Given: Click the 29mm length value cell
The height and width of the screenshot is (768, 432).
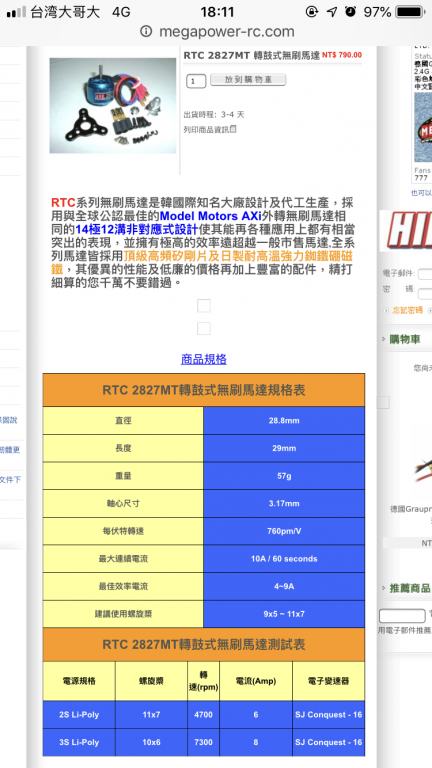Looking at the screenshot, I should (x=284, y=448).
